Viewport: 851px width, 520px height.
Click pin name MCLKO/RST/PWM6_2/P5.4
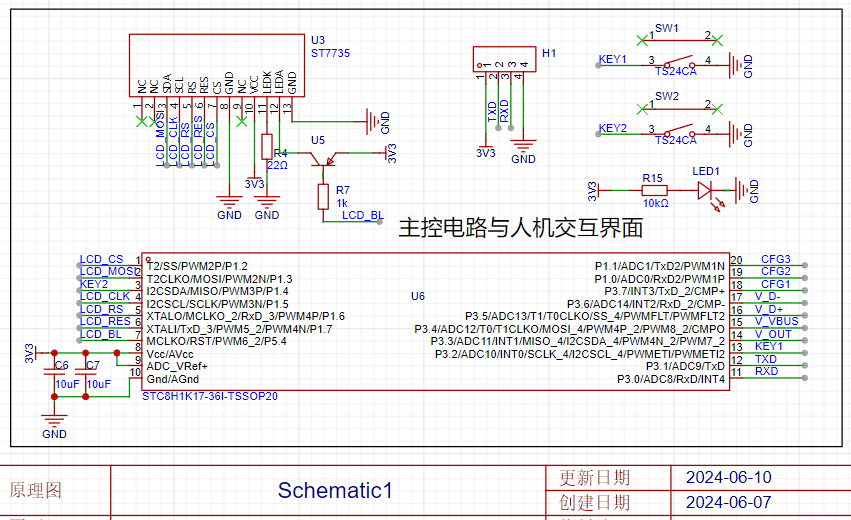coord(217,341)
